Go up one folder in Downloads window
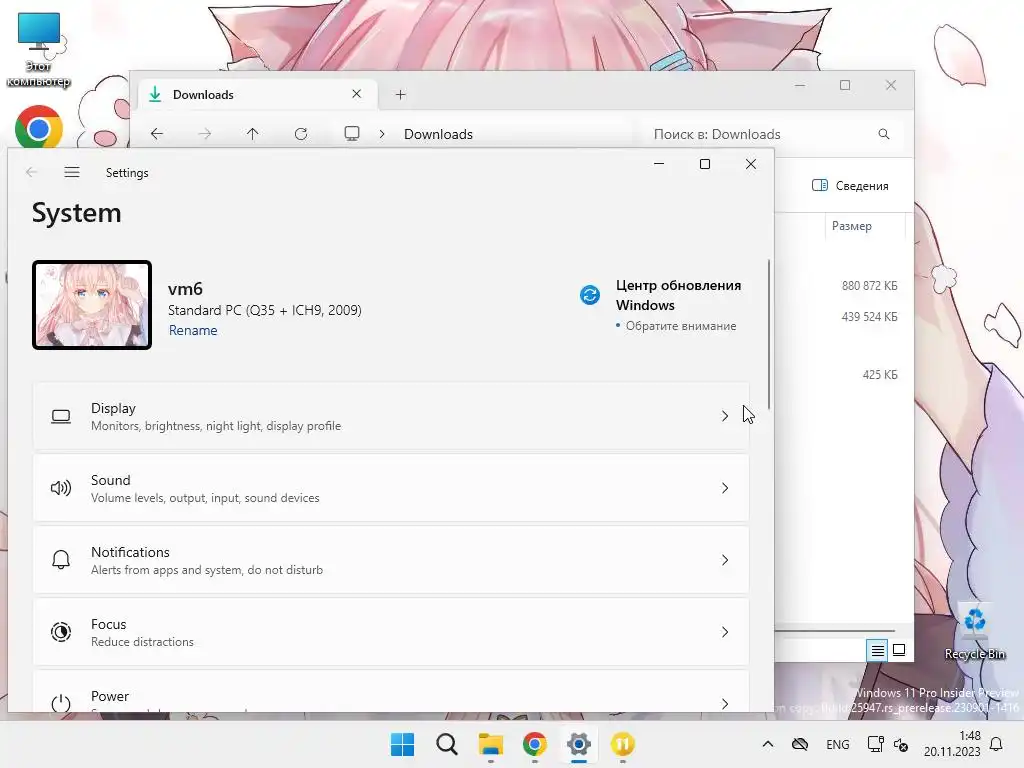The image size is (1024, 768). coord(253,134)
